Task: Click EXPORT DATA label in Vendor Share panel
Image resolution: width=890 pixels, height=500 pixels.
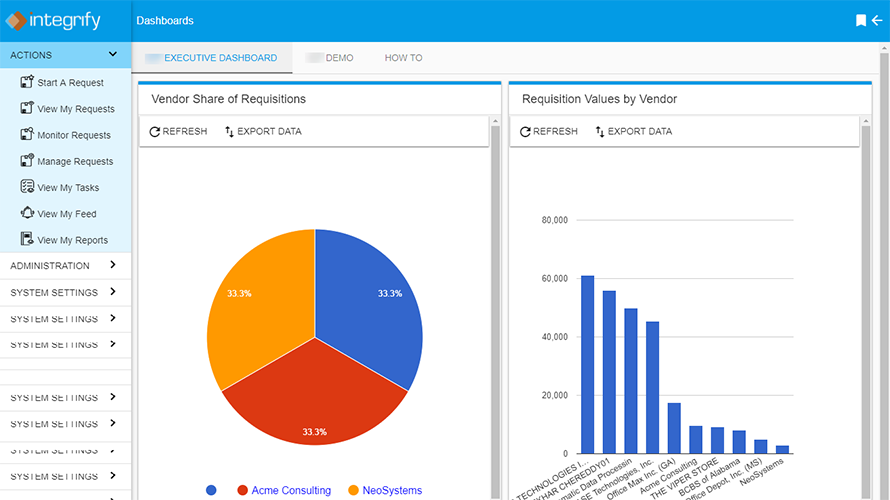Action: (269, 132)
